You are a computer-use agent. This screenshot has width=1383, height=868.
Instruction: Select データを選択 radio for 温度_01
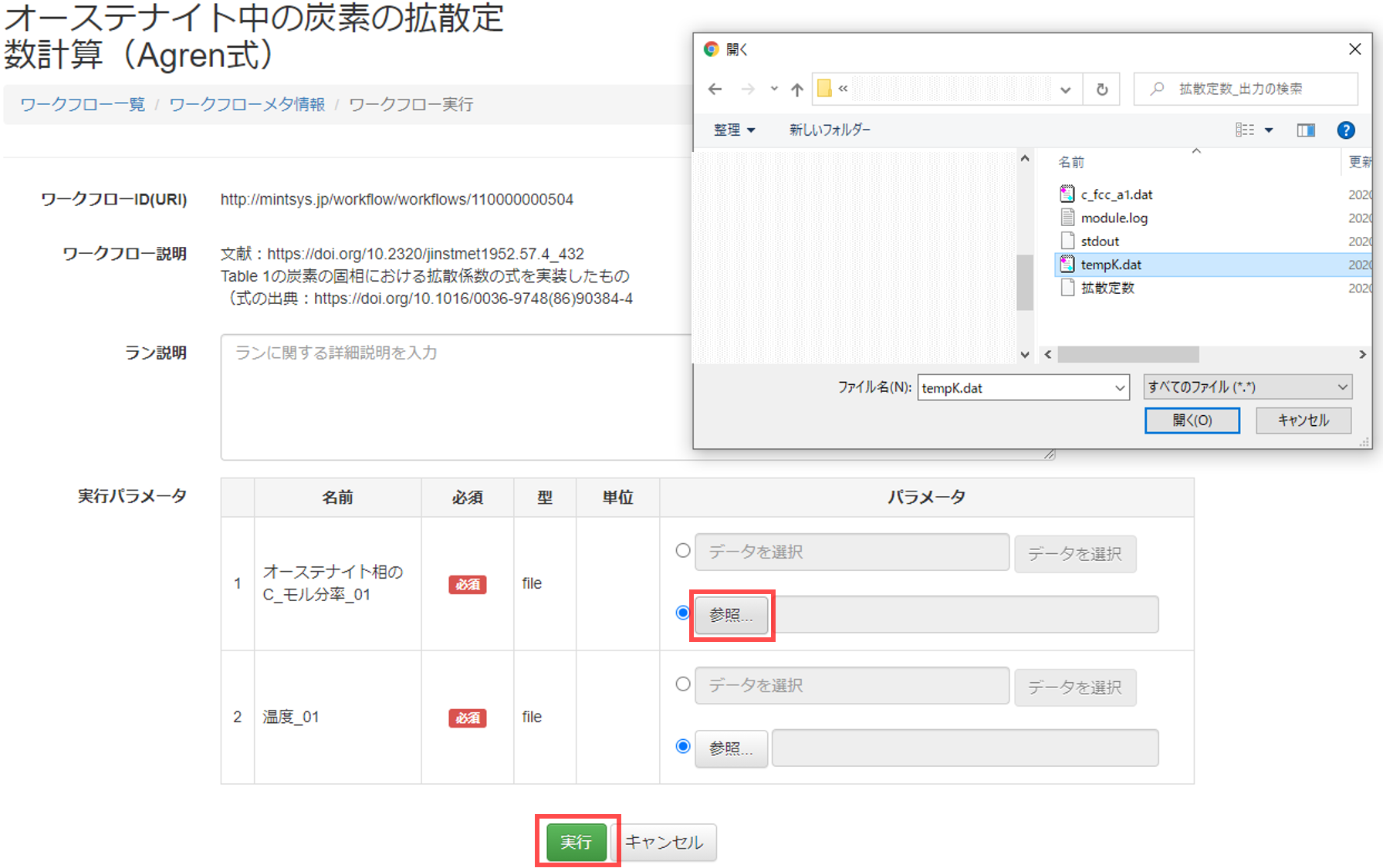point(683,684)
